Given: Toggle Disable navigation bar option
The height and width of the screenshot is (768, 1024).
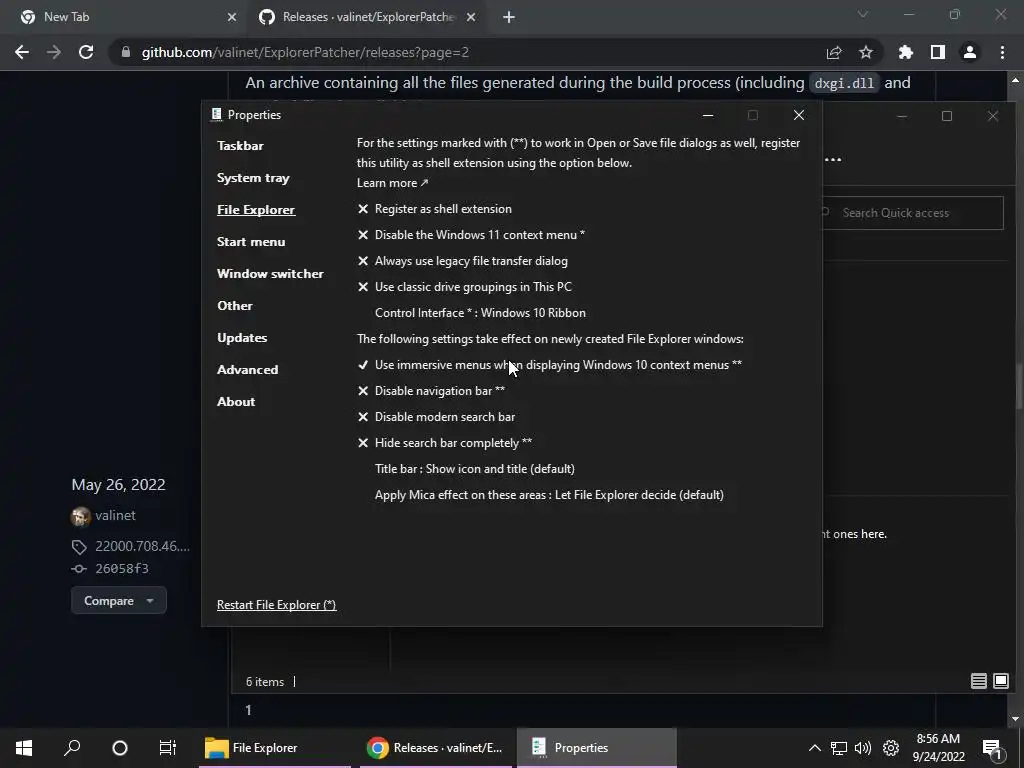Looking at the screenshot, I should tap(431, 391).
